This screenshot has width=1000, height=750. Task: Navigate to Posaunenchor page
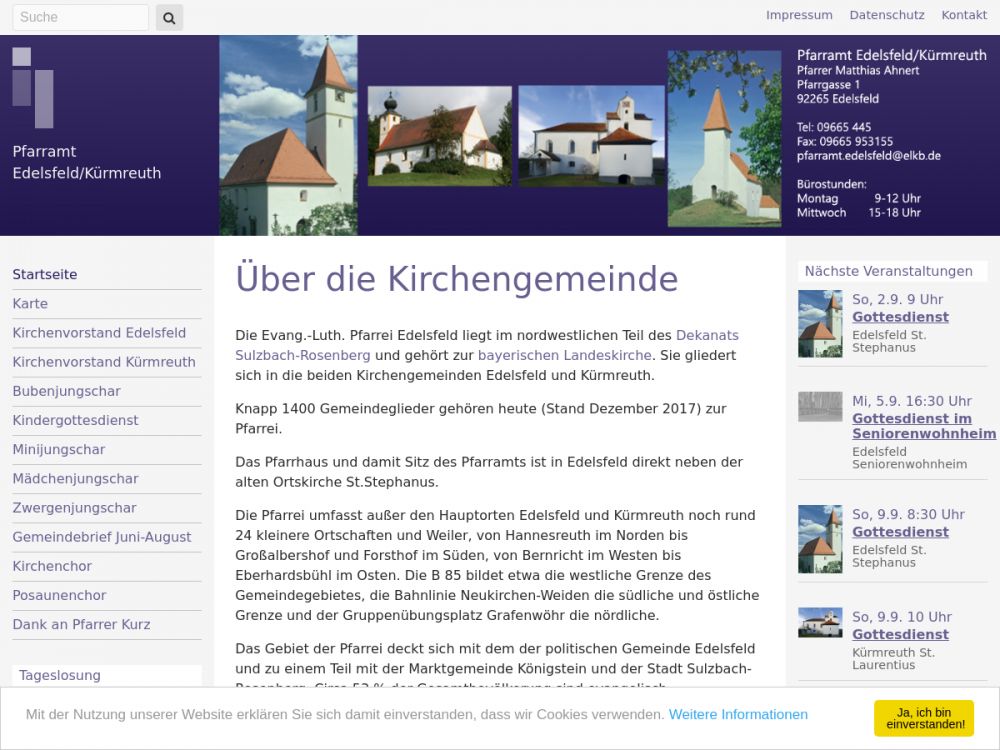(x=58, y=595)
